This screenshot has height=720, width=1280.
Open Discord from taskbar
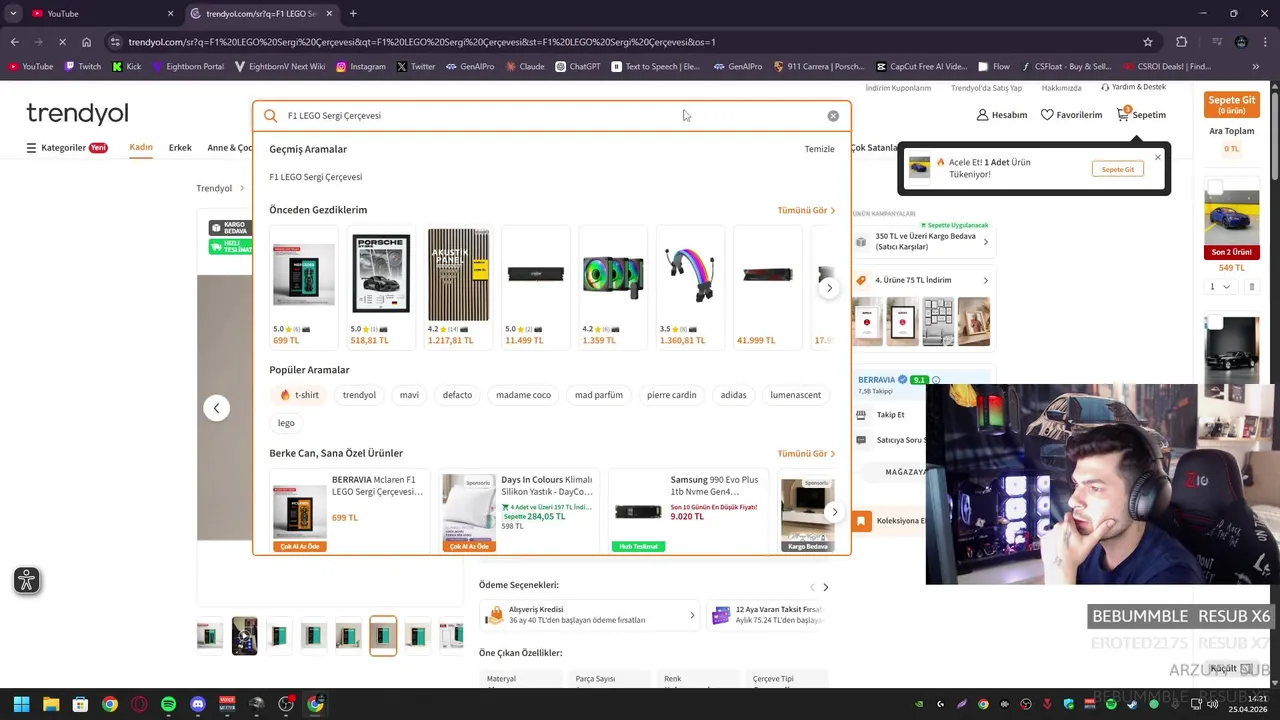pyautogui.click(x=198, y=704)
